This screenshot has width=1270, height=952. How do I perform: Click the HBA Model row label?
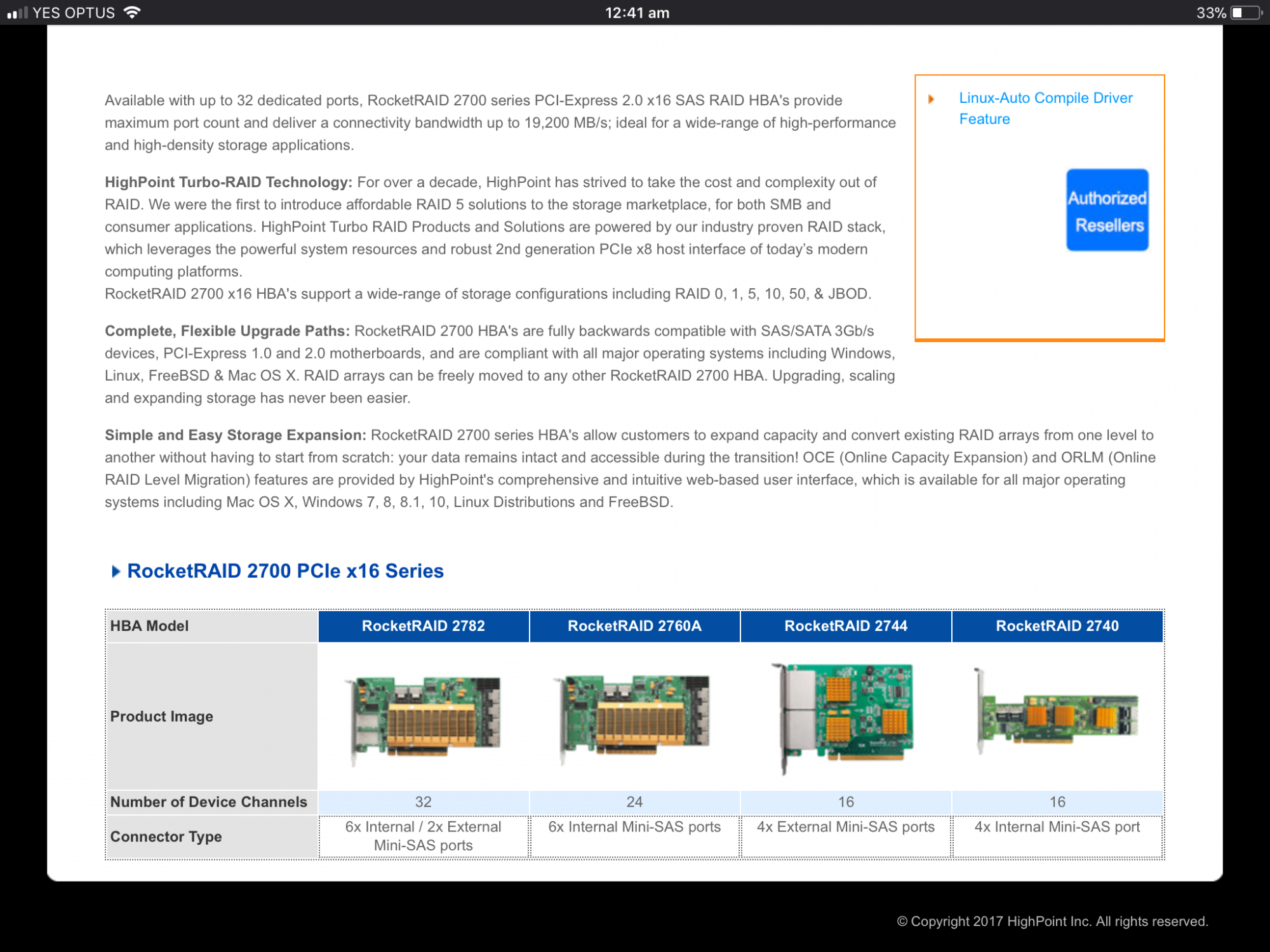pyautogui.click(x=149, y=626)
